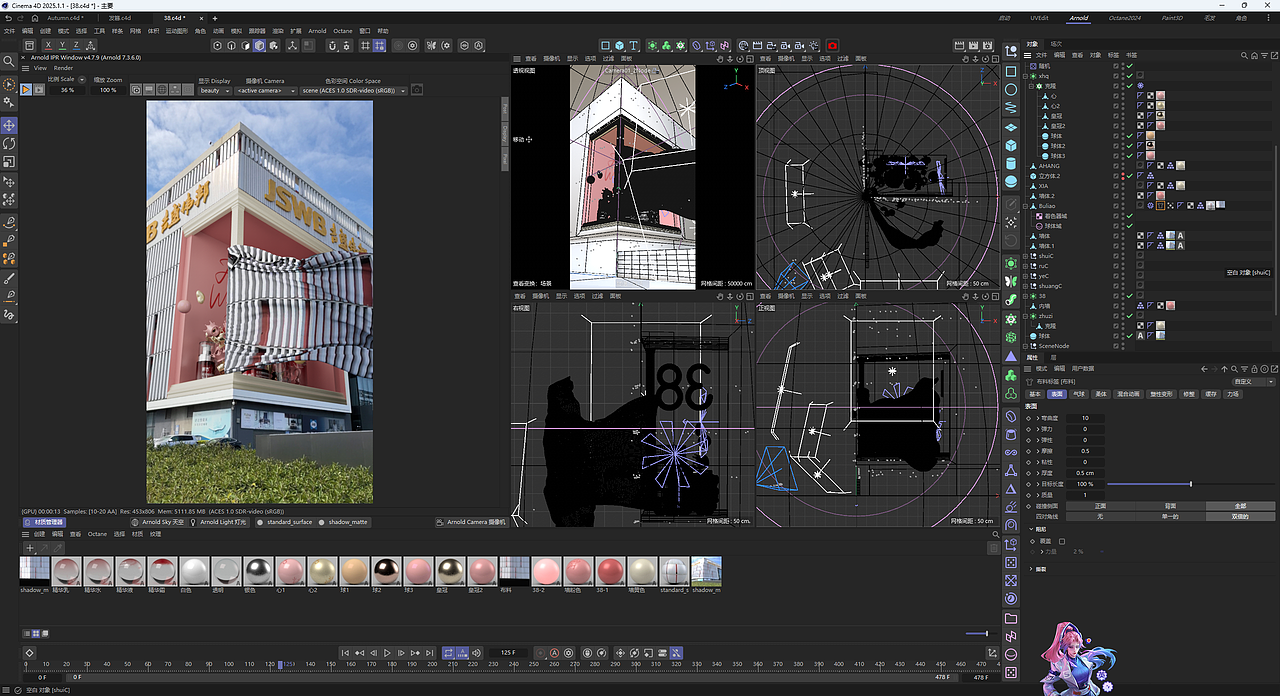This screenshot has height=696, width=1280.
Task: Toggle the green checkmark of object 38
Action: click(x=1129, y=296)
